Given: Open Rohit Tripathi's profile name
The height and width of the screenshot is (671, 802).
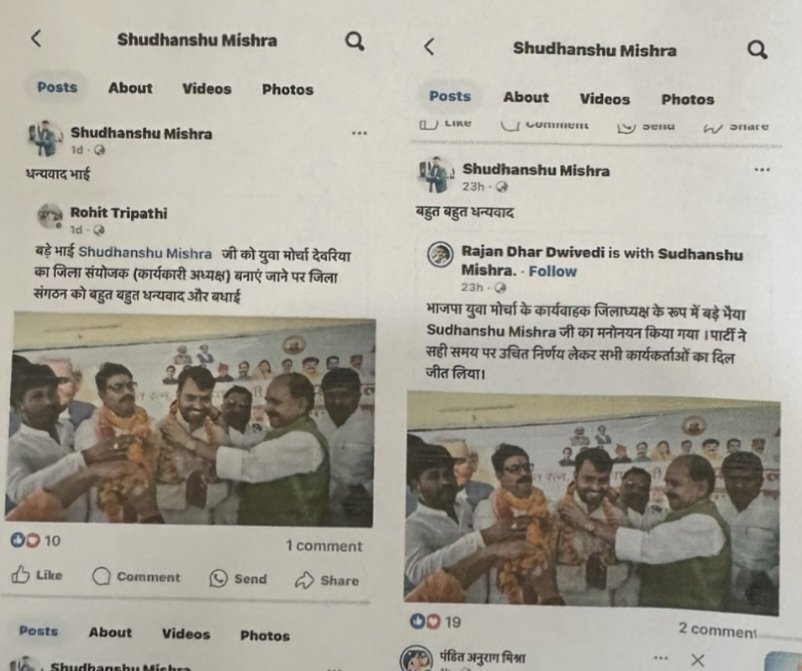Looking at the screenshot, I should tap(119, 213).
